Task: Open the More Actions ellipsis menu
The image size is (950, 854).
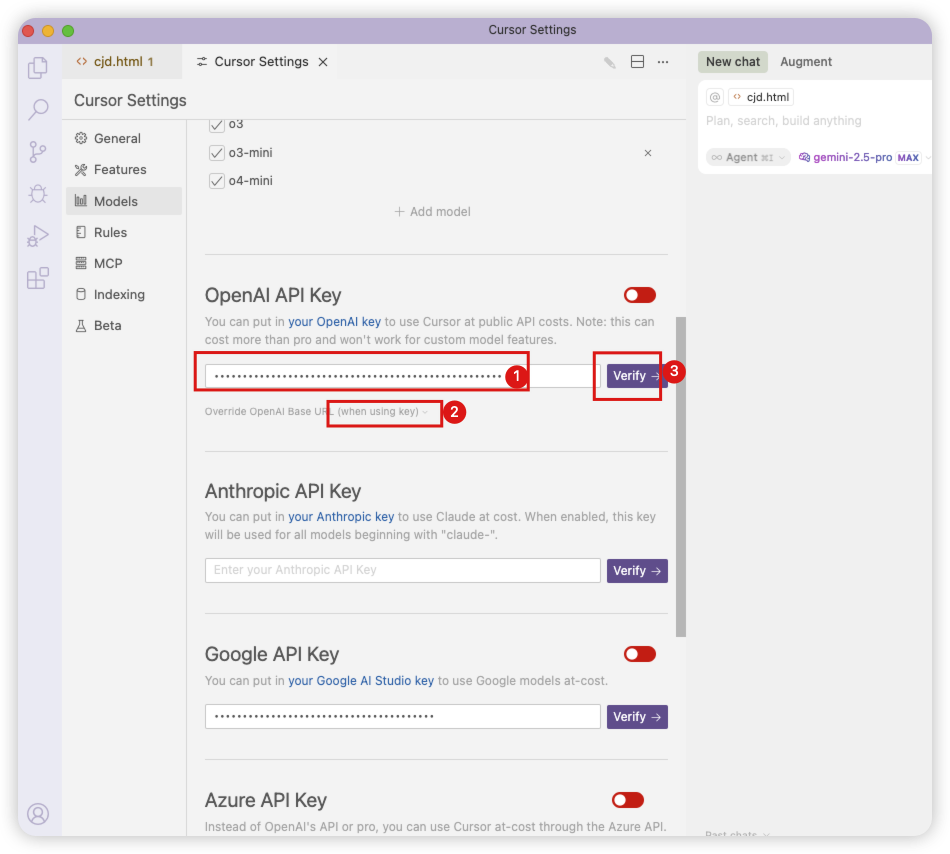Action: coord(663,62)
